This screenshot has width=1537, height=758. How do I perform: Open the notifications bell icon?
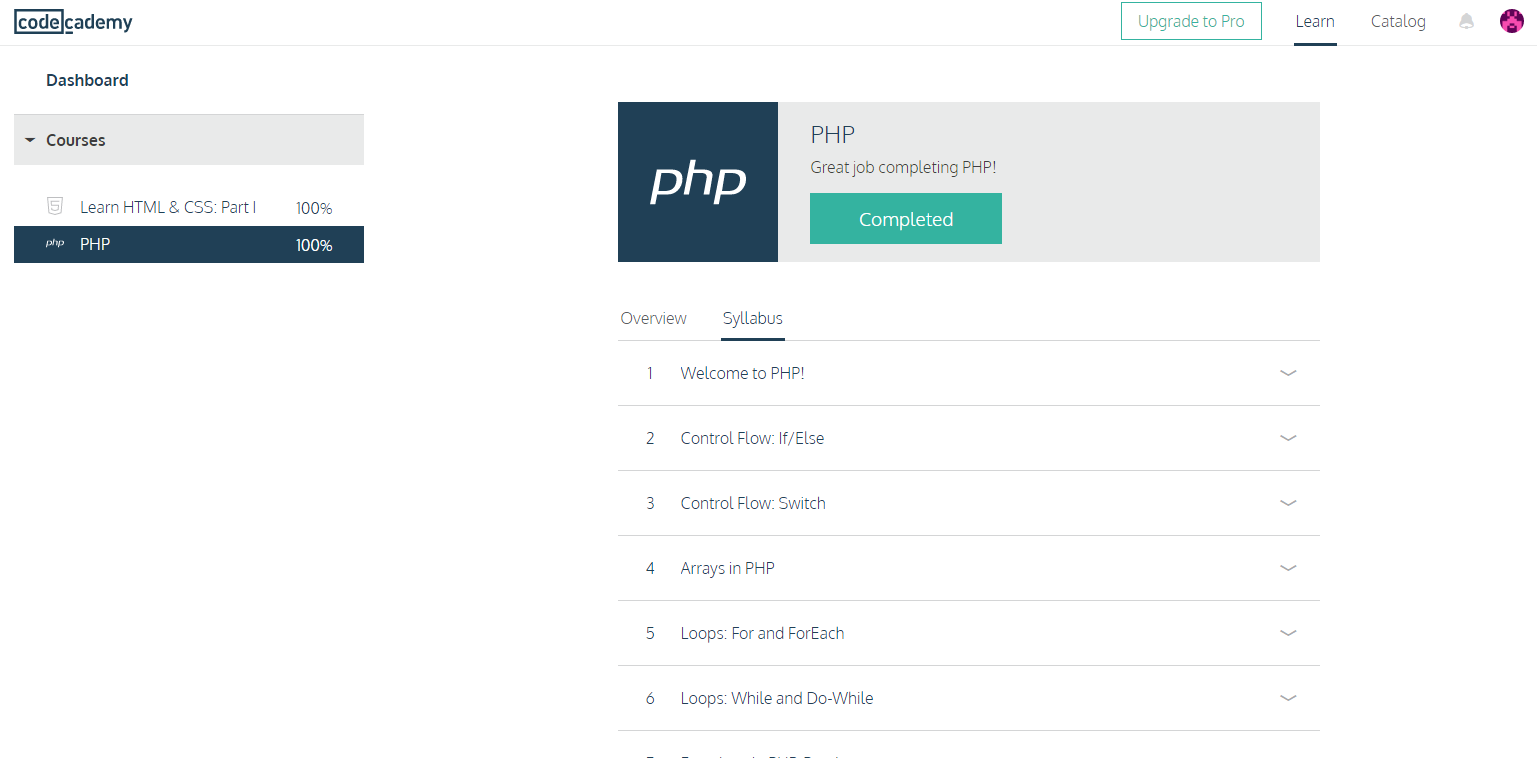point(1467,21)
